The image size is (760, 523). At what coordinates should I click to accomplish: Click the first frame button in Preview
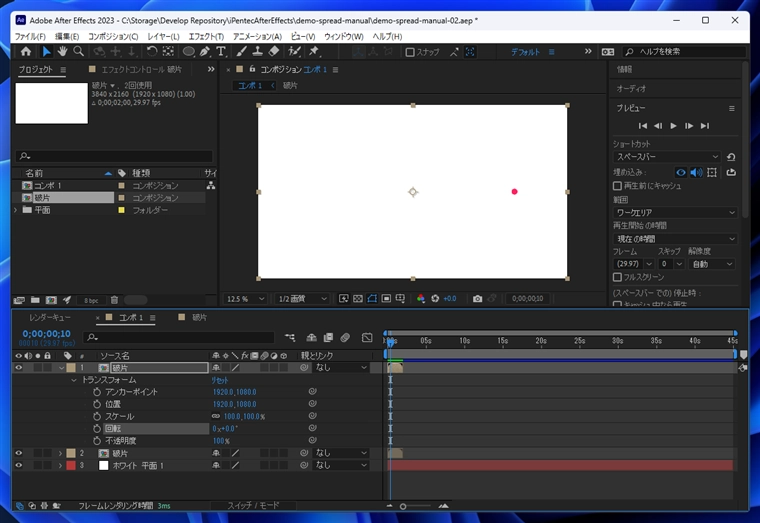click(x=643, y=126)
